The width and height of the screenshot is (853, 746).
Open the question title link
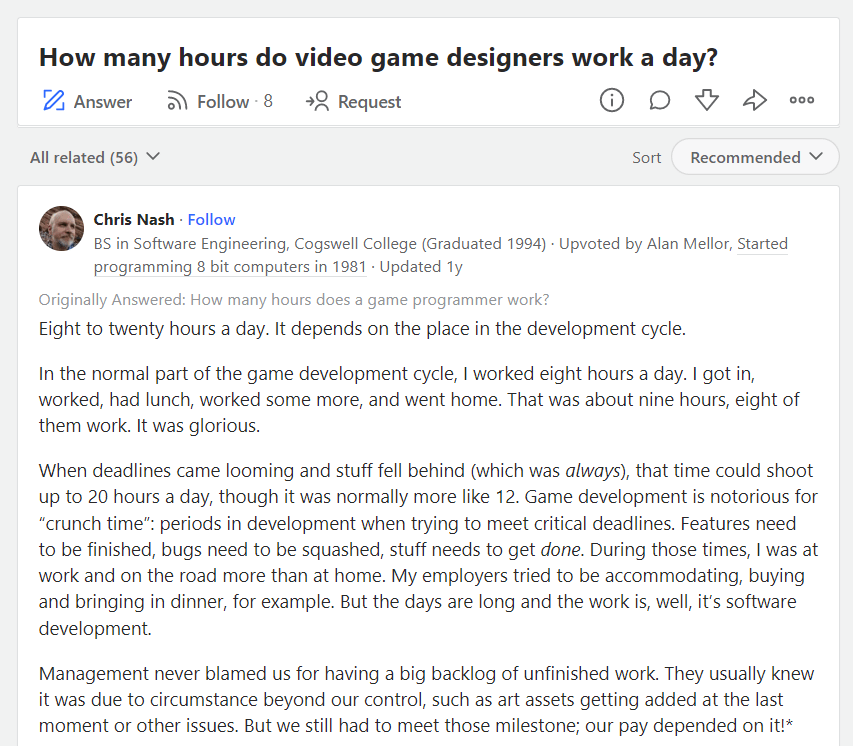pos(378,57)
